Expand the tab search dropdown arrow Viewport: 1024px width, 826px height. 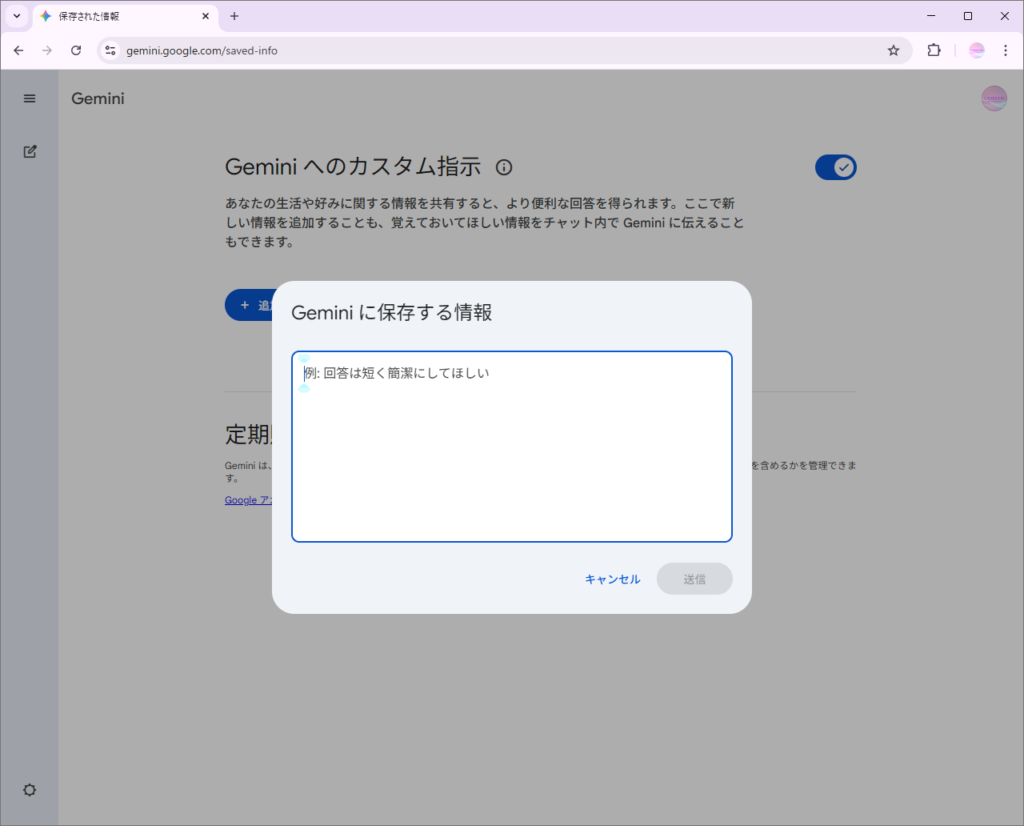(16, 16)
